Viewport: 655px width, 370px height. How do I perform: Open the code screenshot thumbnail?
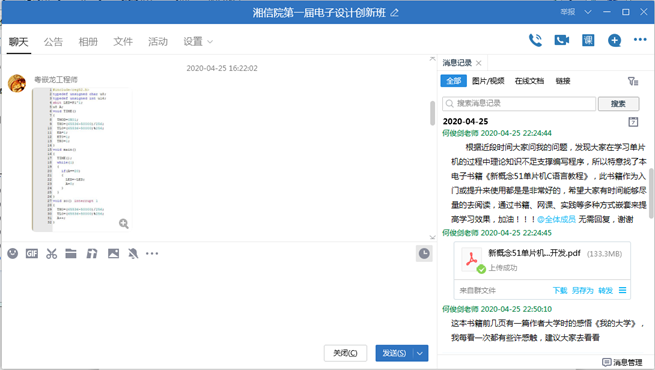click(x=82, y=160)
